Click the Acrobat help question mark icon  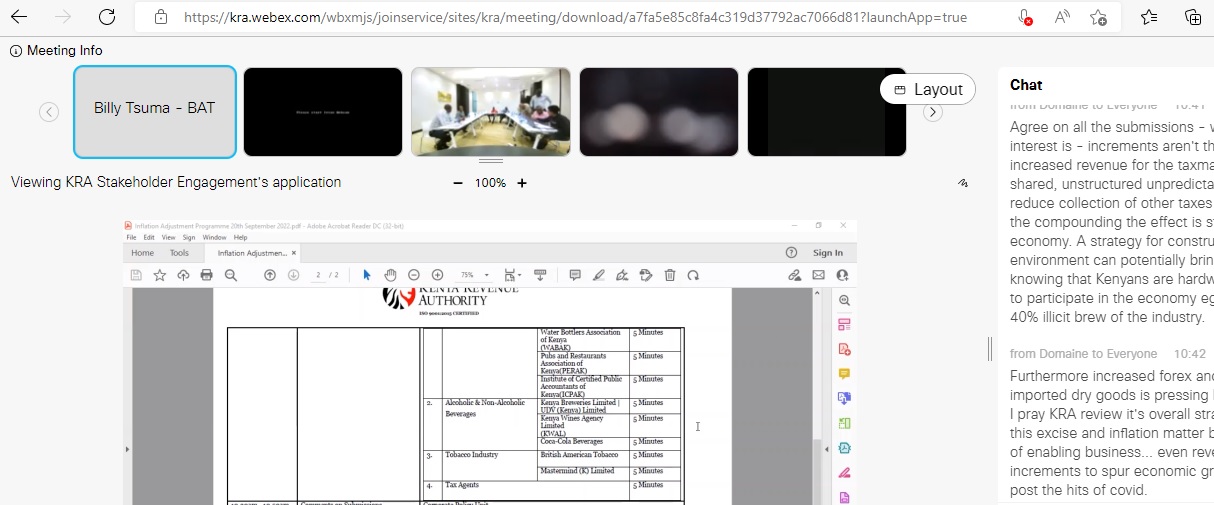792,253
